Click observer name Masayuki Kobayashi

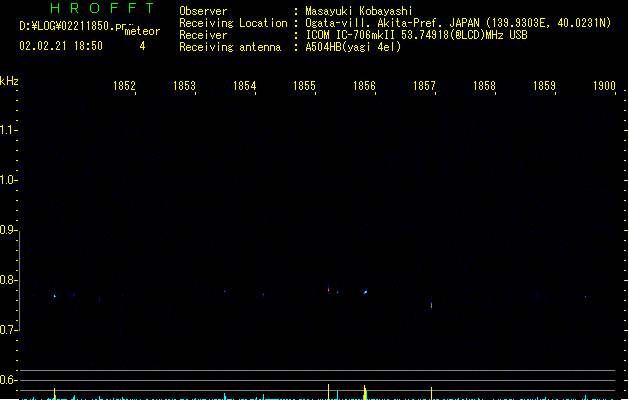359,11
